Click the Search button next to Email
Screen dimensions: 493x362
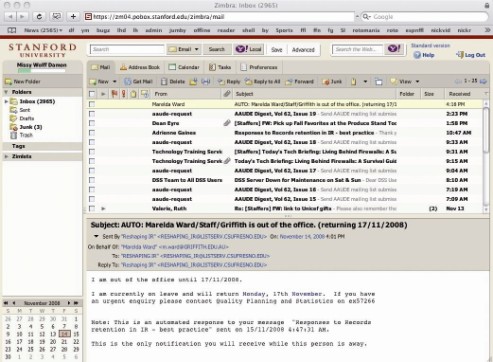[217, 49]
